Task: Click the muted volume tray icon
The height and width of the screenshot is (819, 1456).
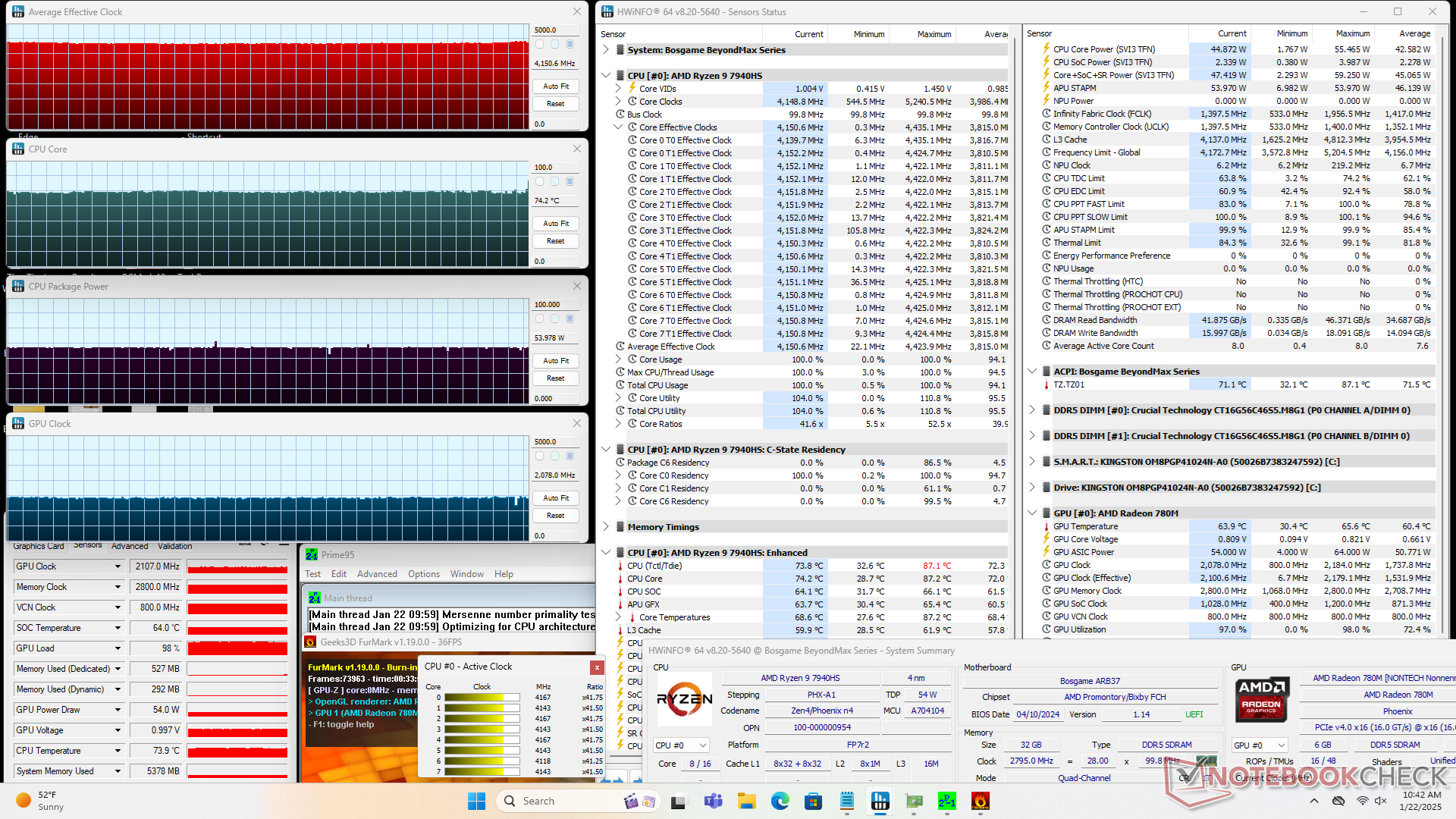Action: [1381, 801]
